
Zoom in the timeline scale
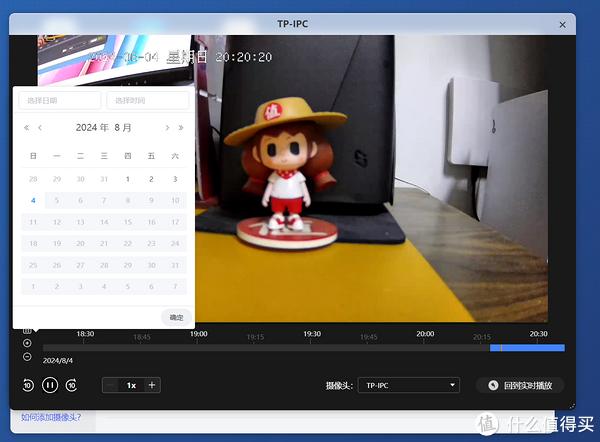[x=27, y=343]
